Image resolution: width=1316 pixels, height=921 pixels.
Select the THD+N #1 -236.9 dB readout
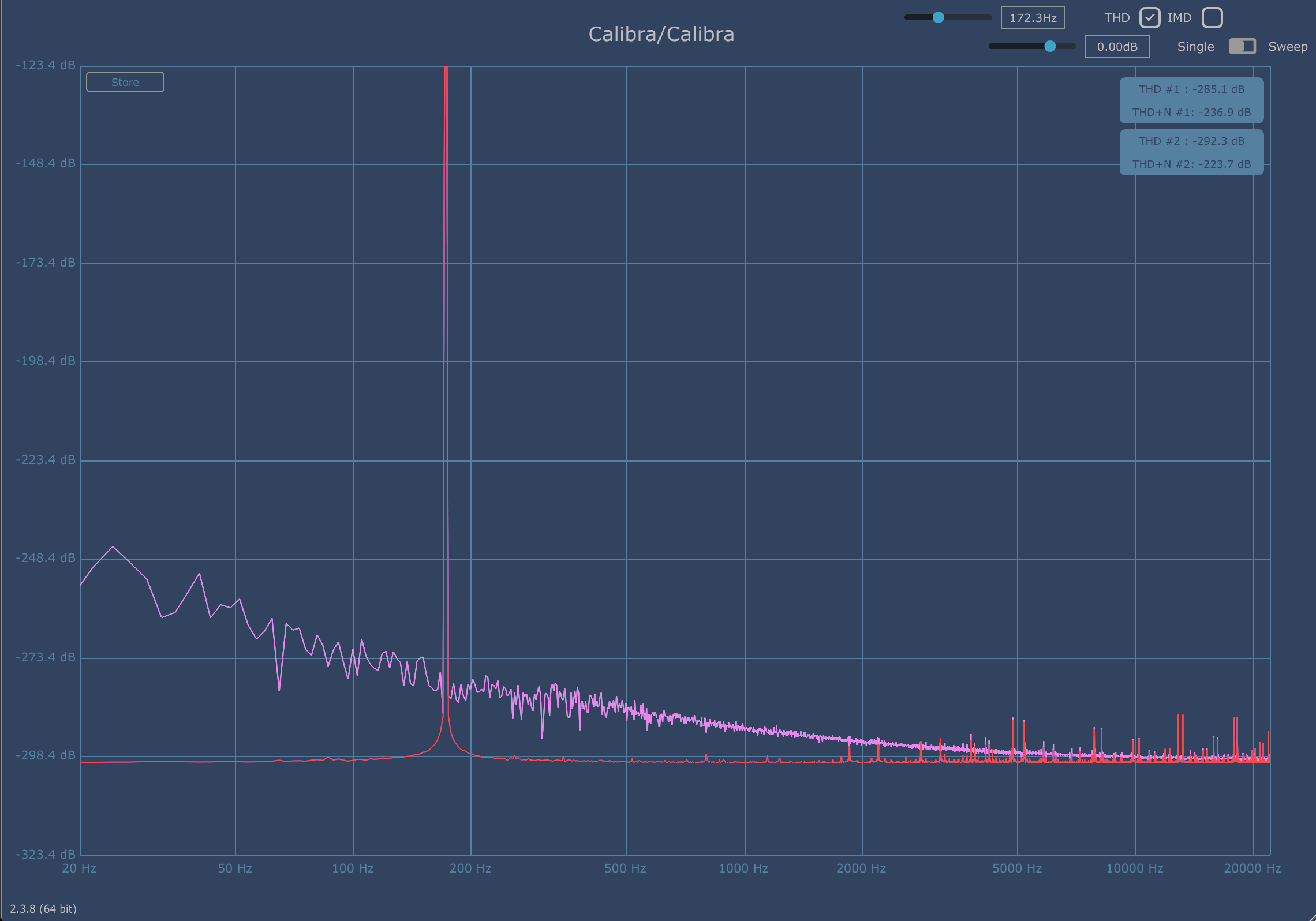tap(1191, 113)
